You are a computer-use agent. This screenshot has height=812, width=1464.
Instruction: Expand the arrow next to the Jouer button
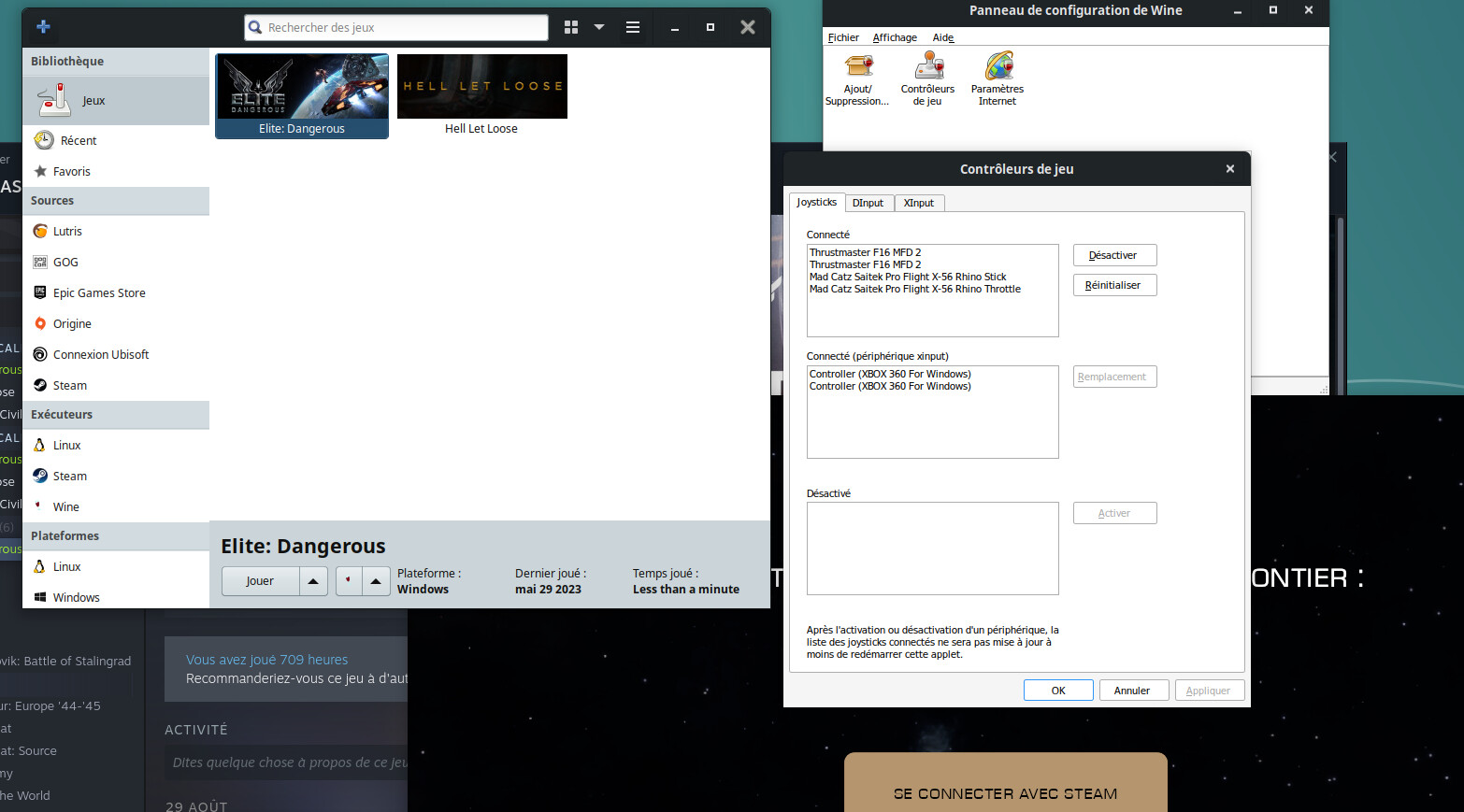[313, 581]
